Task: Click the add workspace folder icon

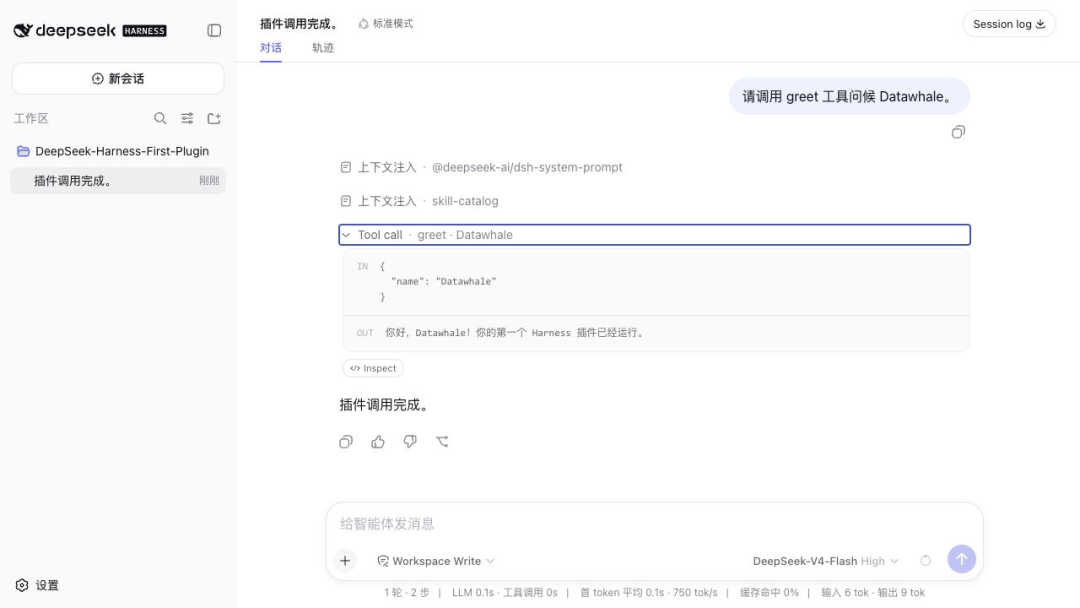Action: click(214, 118)
